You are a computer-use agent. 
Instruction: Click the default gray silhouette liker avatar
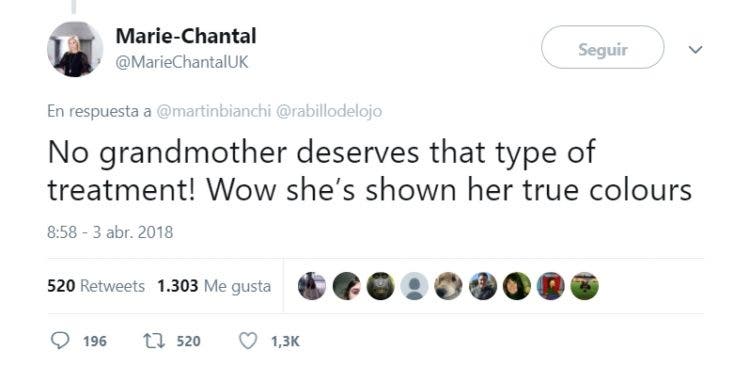point(415,286)
